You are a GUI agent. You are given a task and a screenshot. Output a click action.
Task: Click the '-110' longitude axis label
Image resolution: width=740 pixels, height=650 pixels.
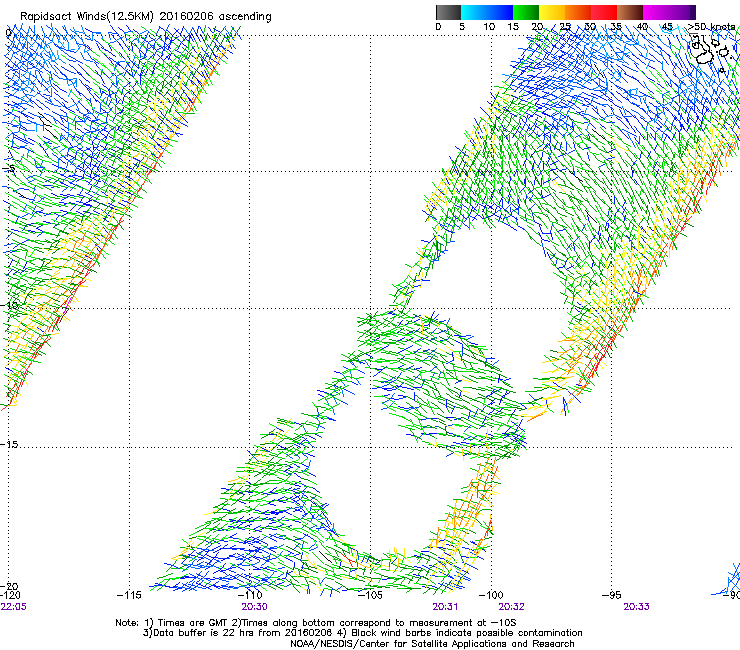(250, 595)
